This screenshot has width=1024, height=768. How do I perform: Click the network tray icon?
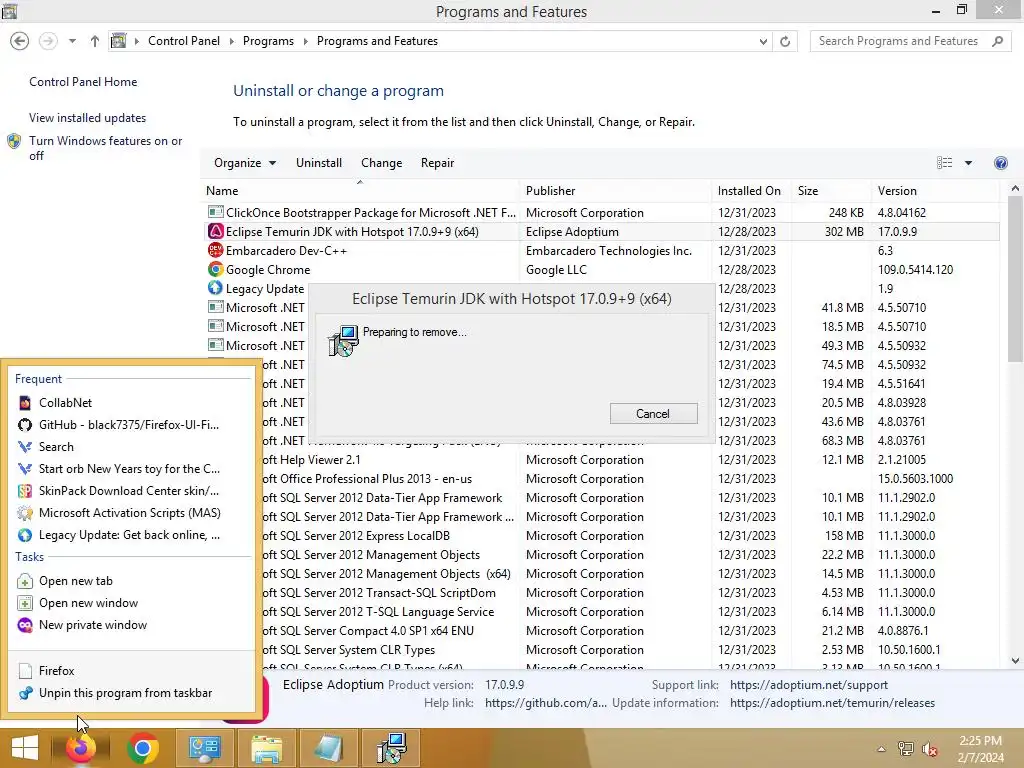906,749
